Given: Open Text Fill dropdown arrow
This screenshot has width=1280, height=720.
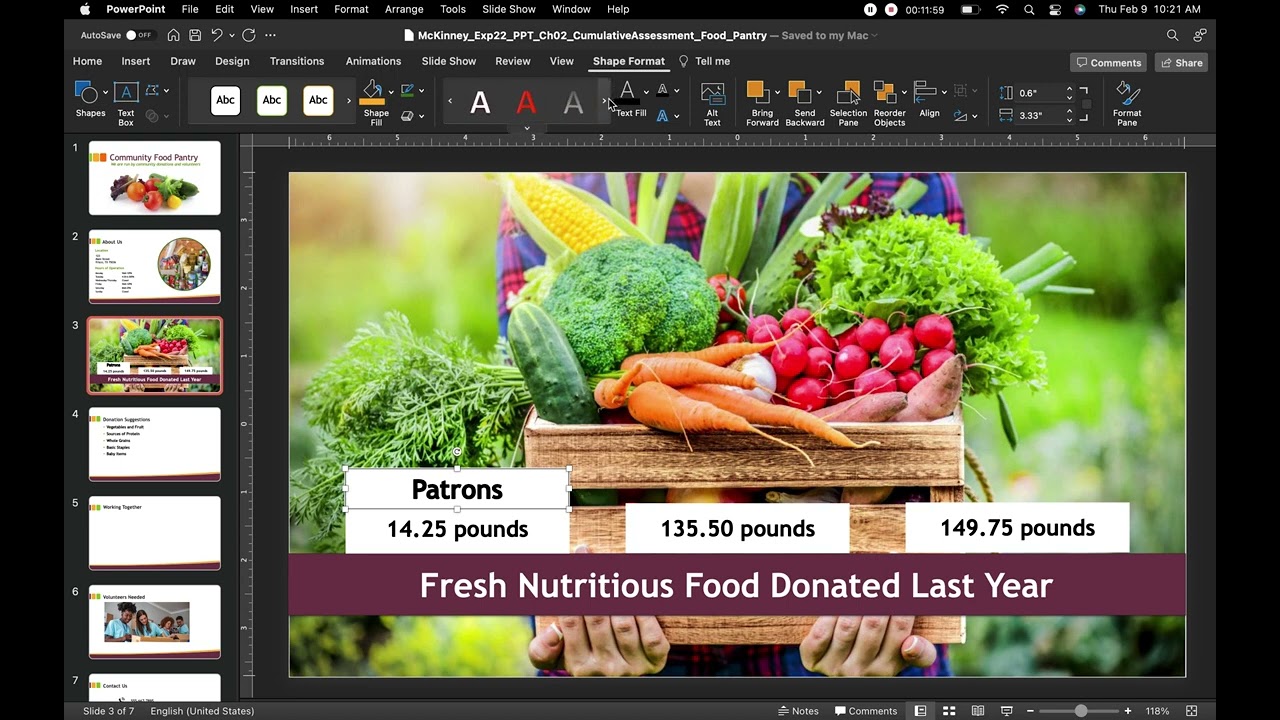Looking at the screenshot, I should (645, 91).
